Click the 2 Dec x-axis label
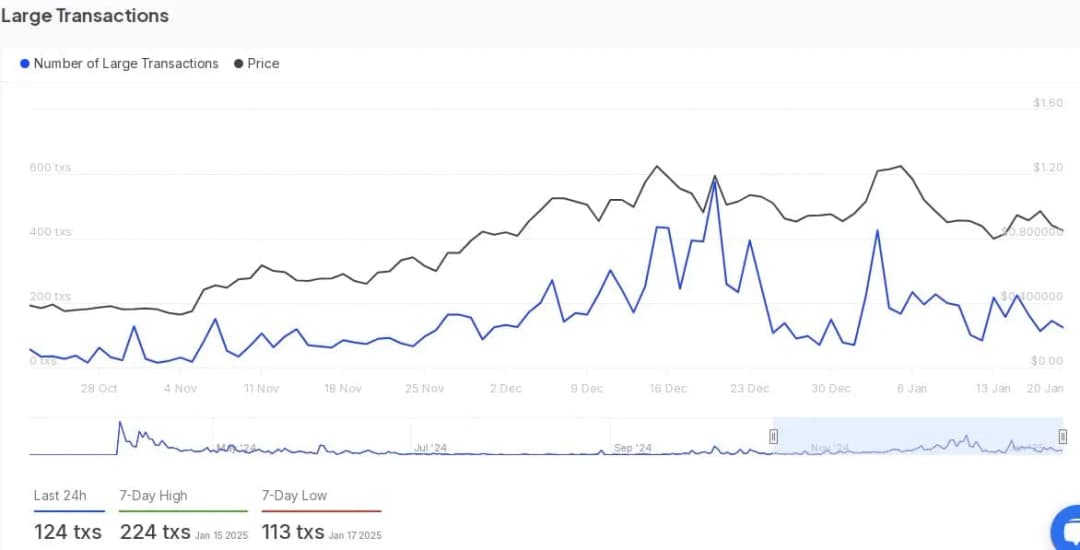This screenshot has height=550, width=1080. click(x=506, y=388)
